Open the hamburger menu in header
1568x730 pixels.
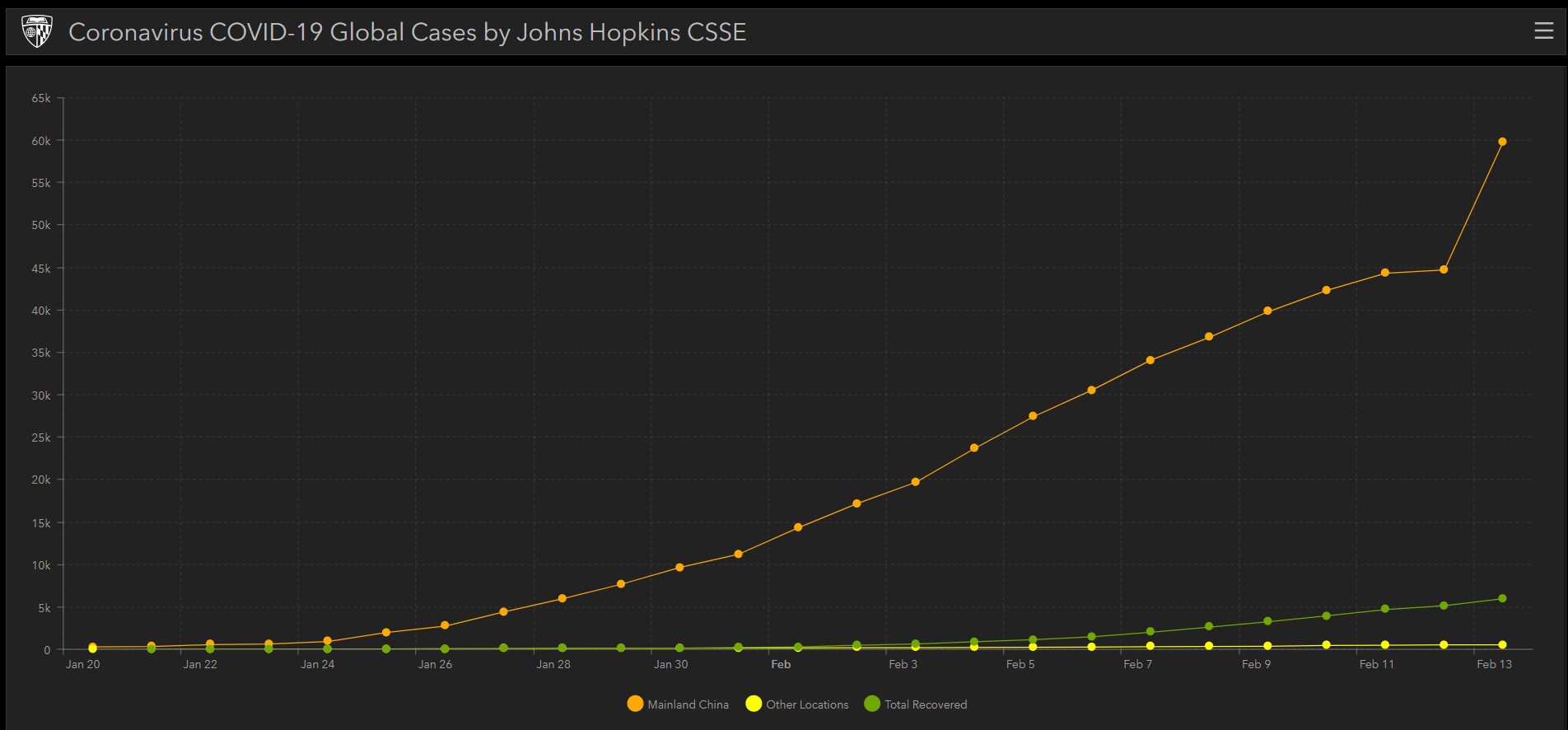tap(1543, 31)
